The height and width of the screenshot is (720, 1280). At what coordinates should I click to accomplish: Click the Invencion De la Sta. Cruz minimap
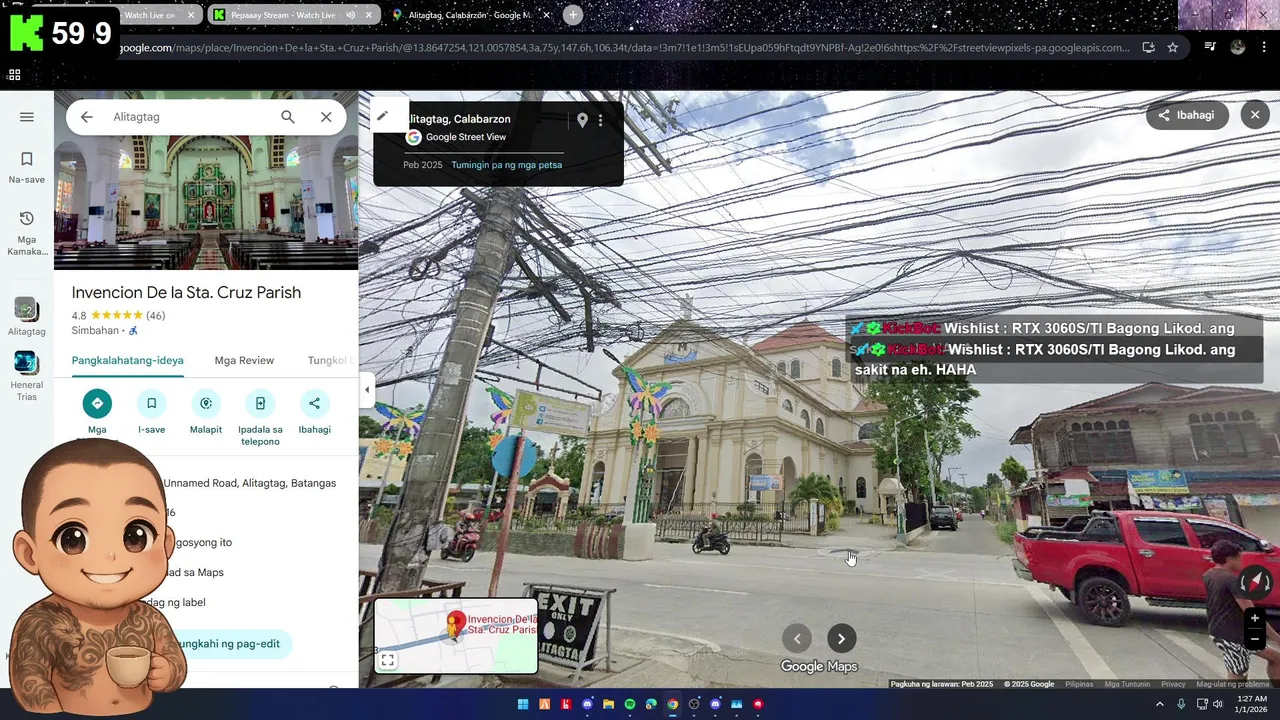(456, 636)
